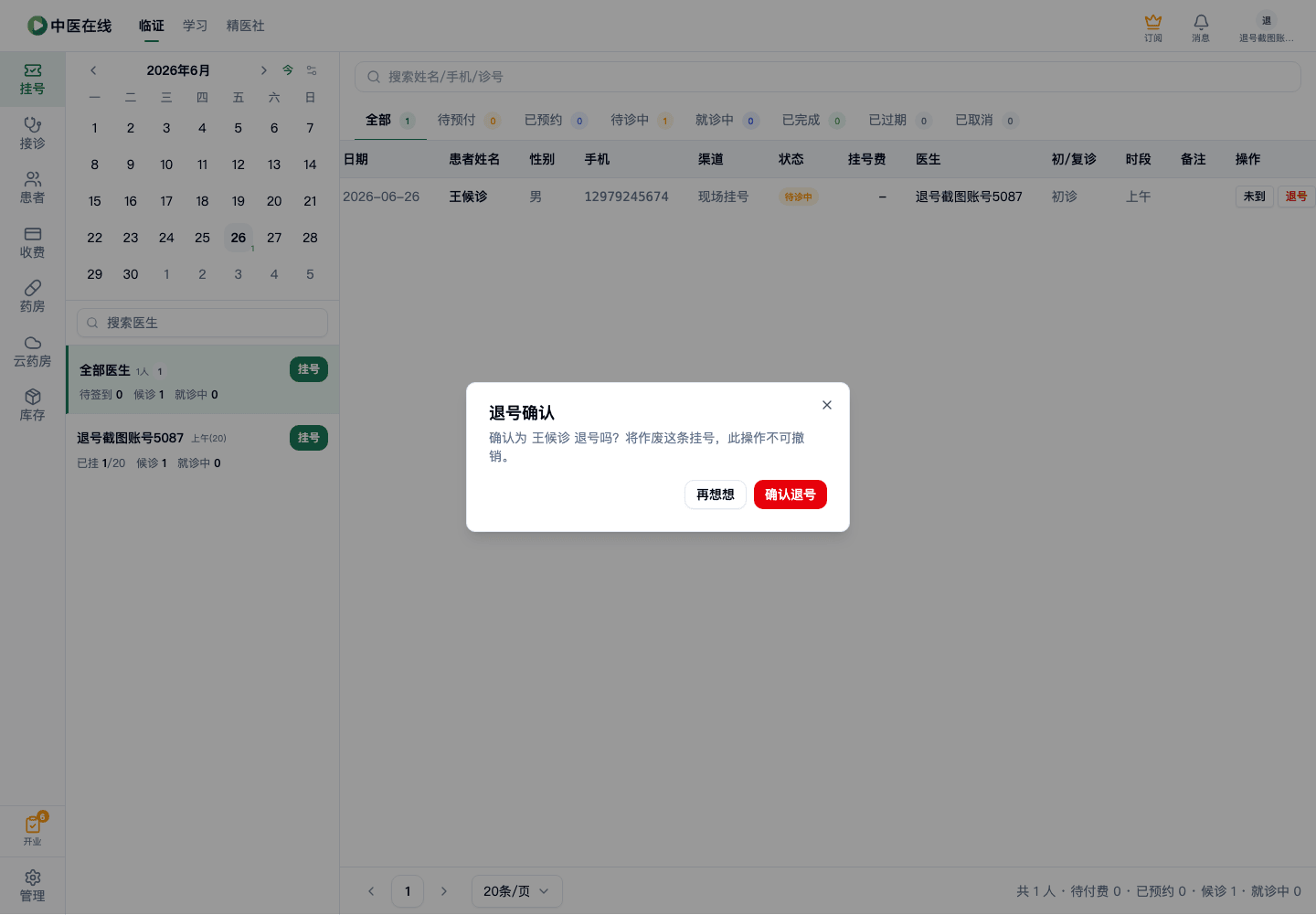The image size is (1316, 915).
Task: Select the 待诊中 status tab
Action: pyautogui.click(x=642, y=120)
